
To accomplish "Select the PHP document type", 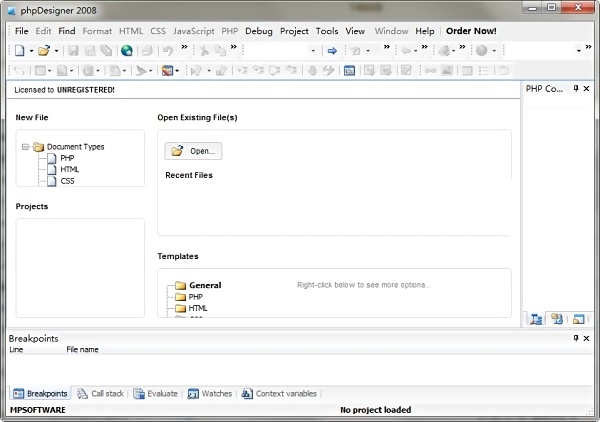I will 66,158.
